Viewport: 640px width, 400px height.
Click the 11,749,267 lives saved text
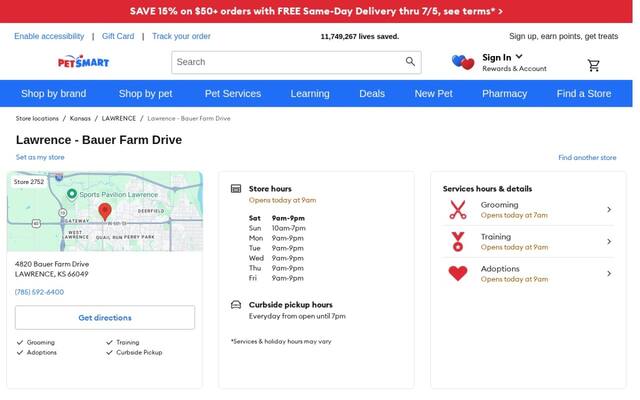(360, 36)
